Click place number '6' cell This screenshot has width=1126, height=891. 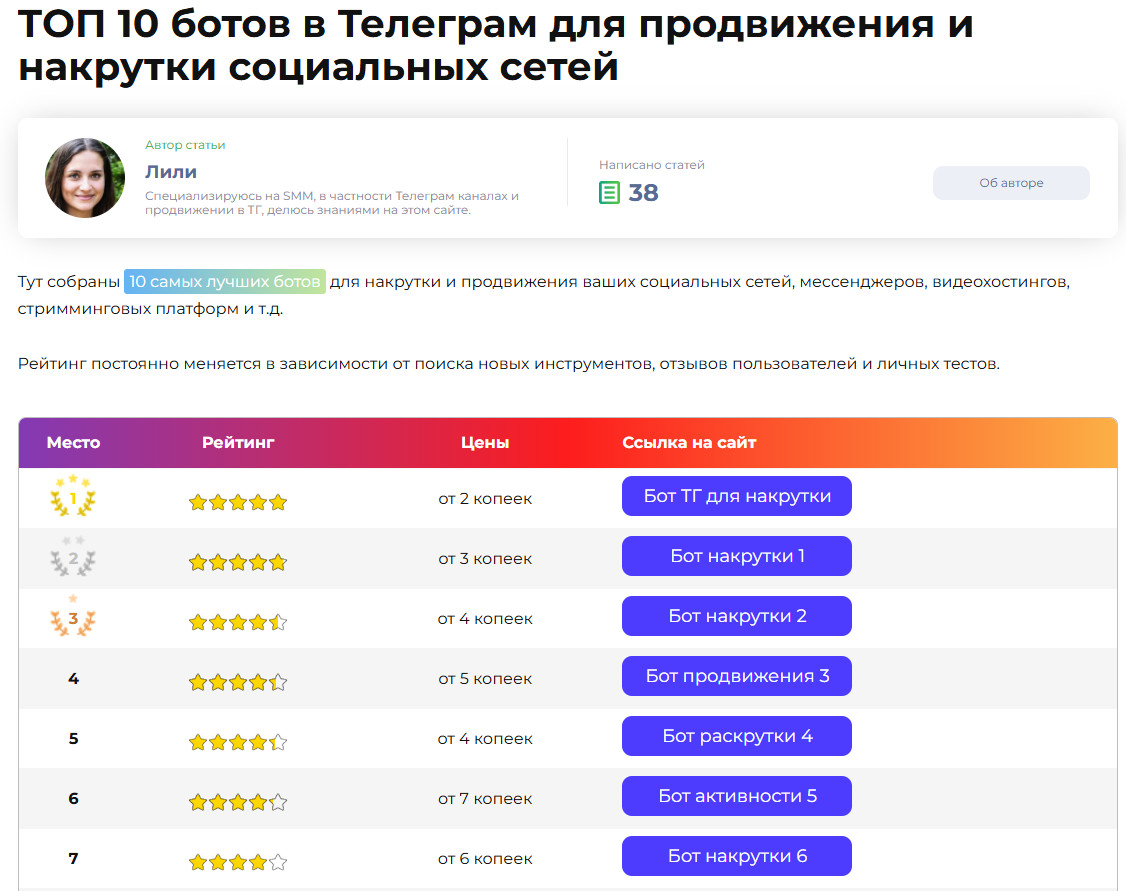[73, 798]
